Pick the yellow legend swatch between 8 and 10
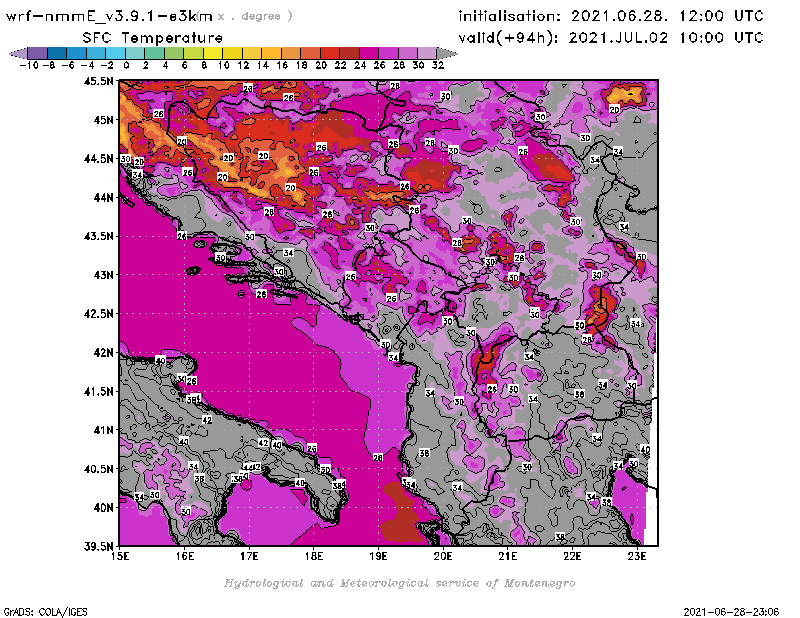Screen dimensions: 800x618 (213, 53)
